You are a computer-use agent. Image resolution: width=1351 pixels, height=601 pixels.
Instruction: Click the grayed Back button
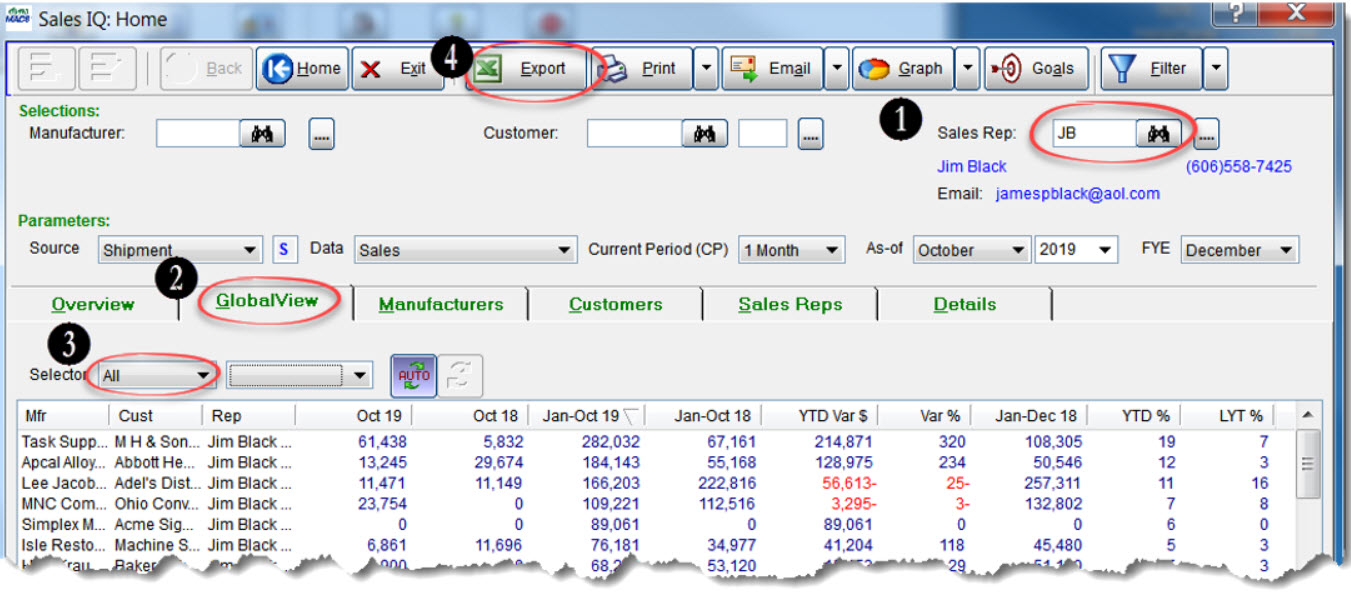205,69
